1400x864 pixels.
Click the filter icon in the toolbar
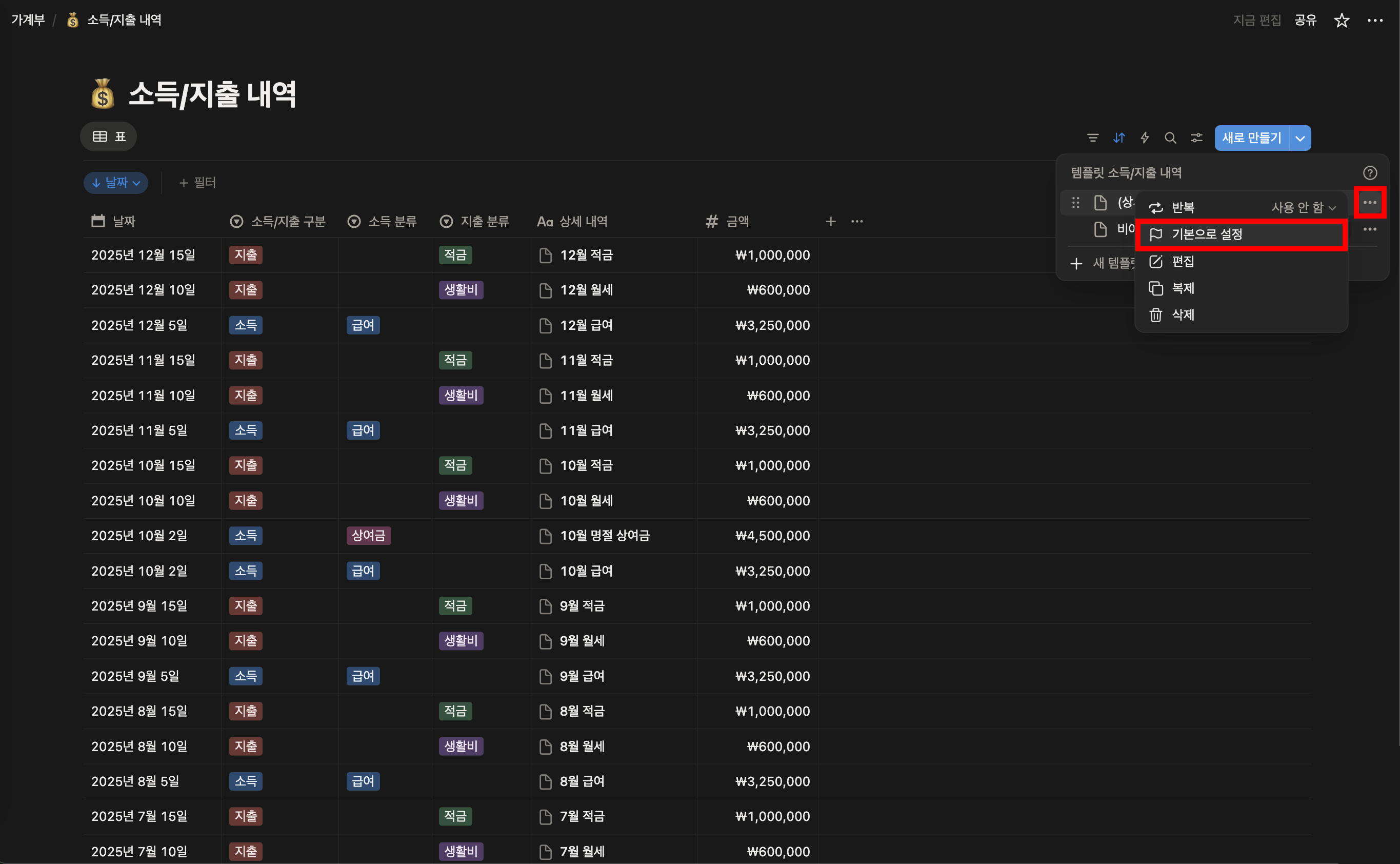[x=1092, y=138]
